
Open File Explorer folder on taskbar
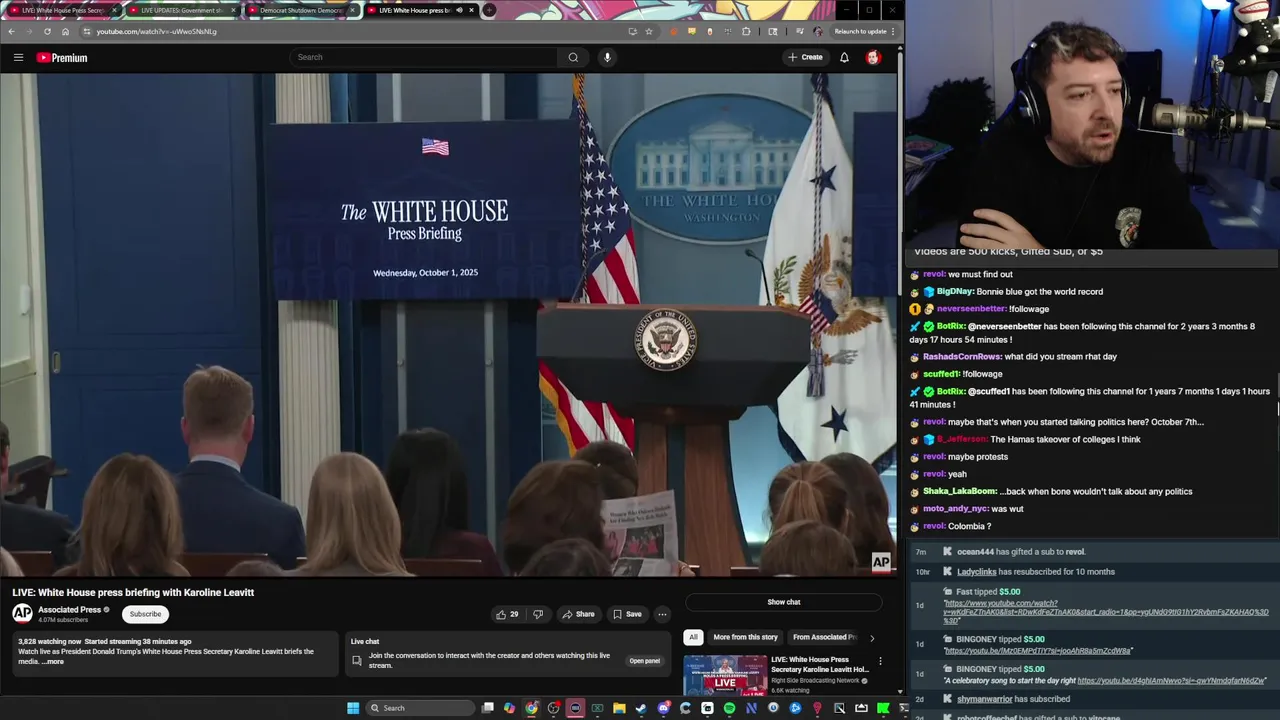pyautogui.click(x=619, y=708)
